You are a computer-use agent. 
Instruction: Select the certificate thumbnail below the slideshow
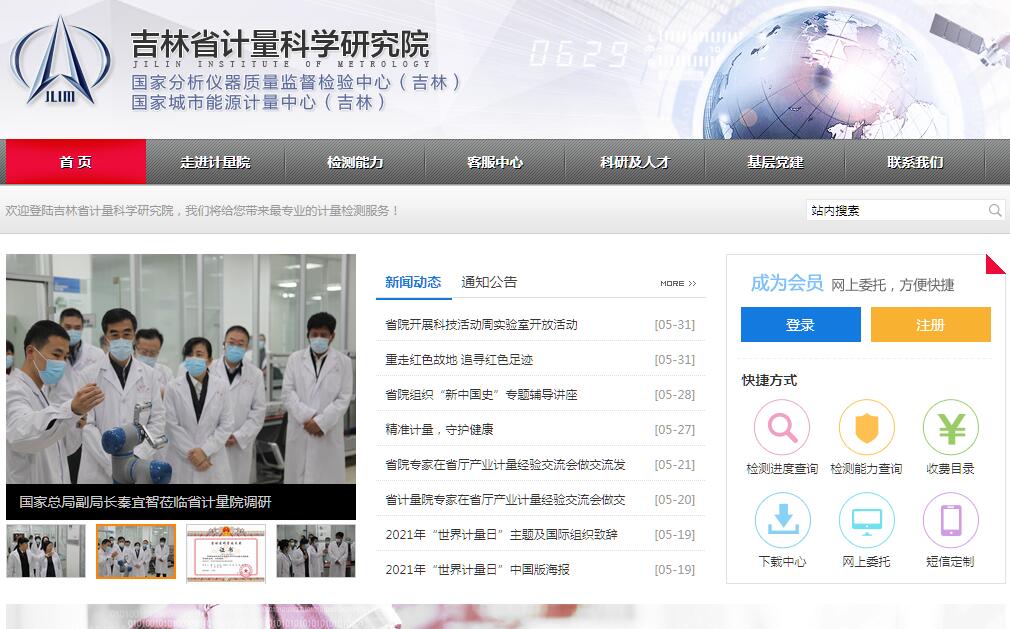coord(226,551)
